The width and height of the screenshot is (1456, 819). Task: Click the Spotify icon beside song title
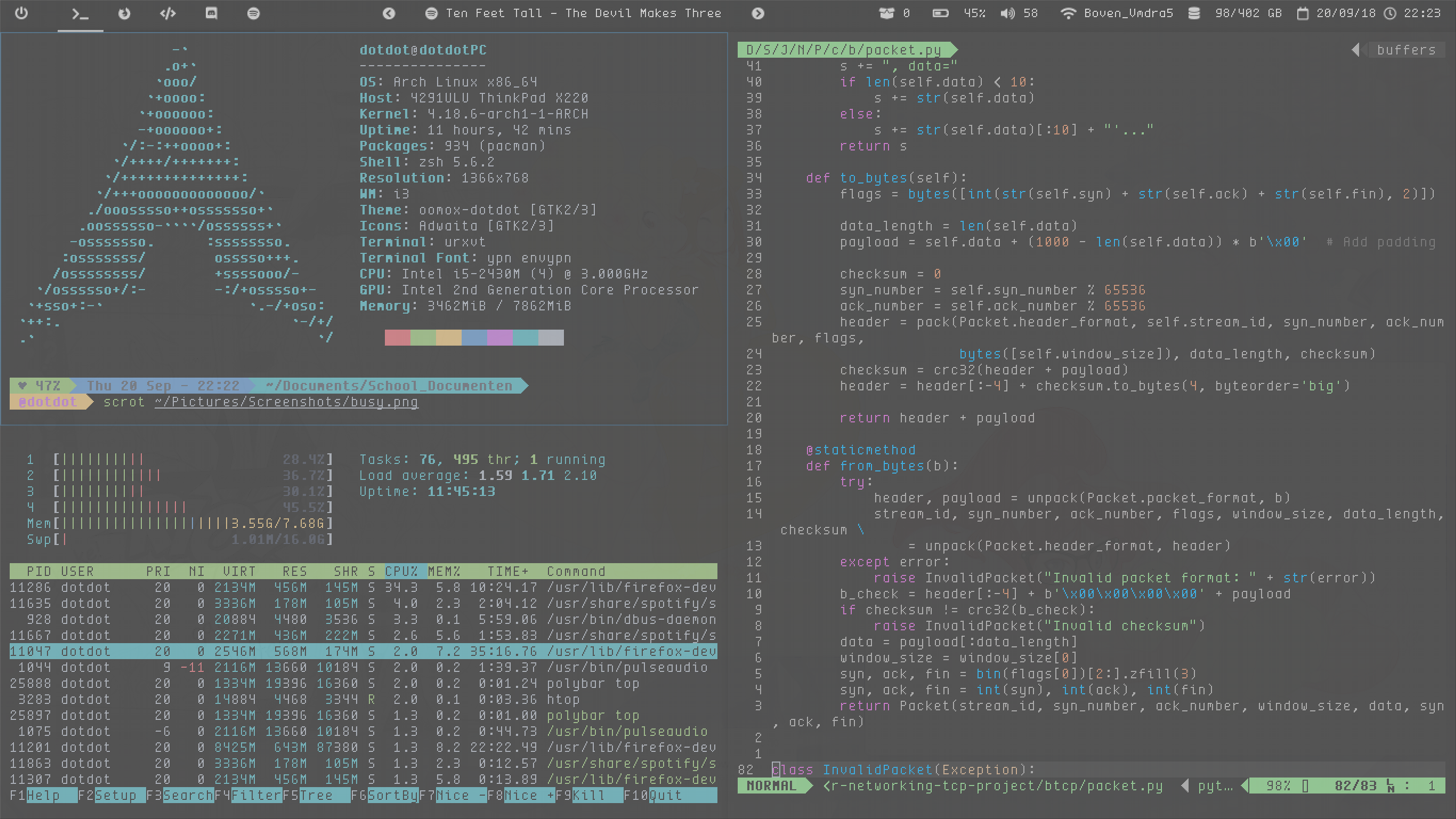pos(431,13)
